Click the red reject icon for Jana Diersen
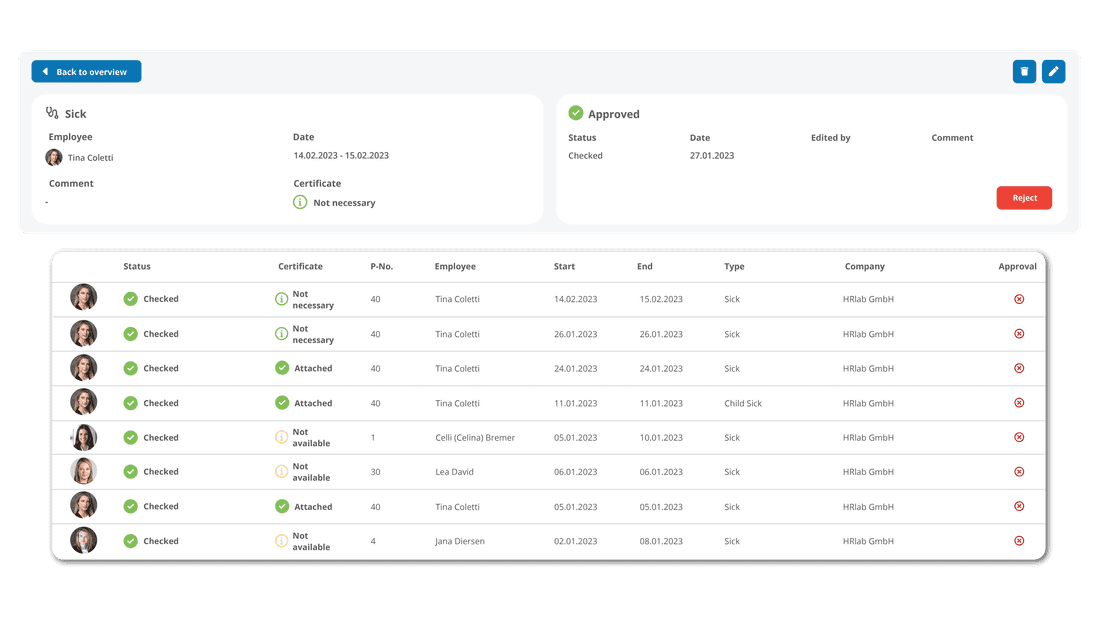This screenshot has width=1100, height=619. 1019,541
